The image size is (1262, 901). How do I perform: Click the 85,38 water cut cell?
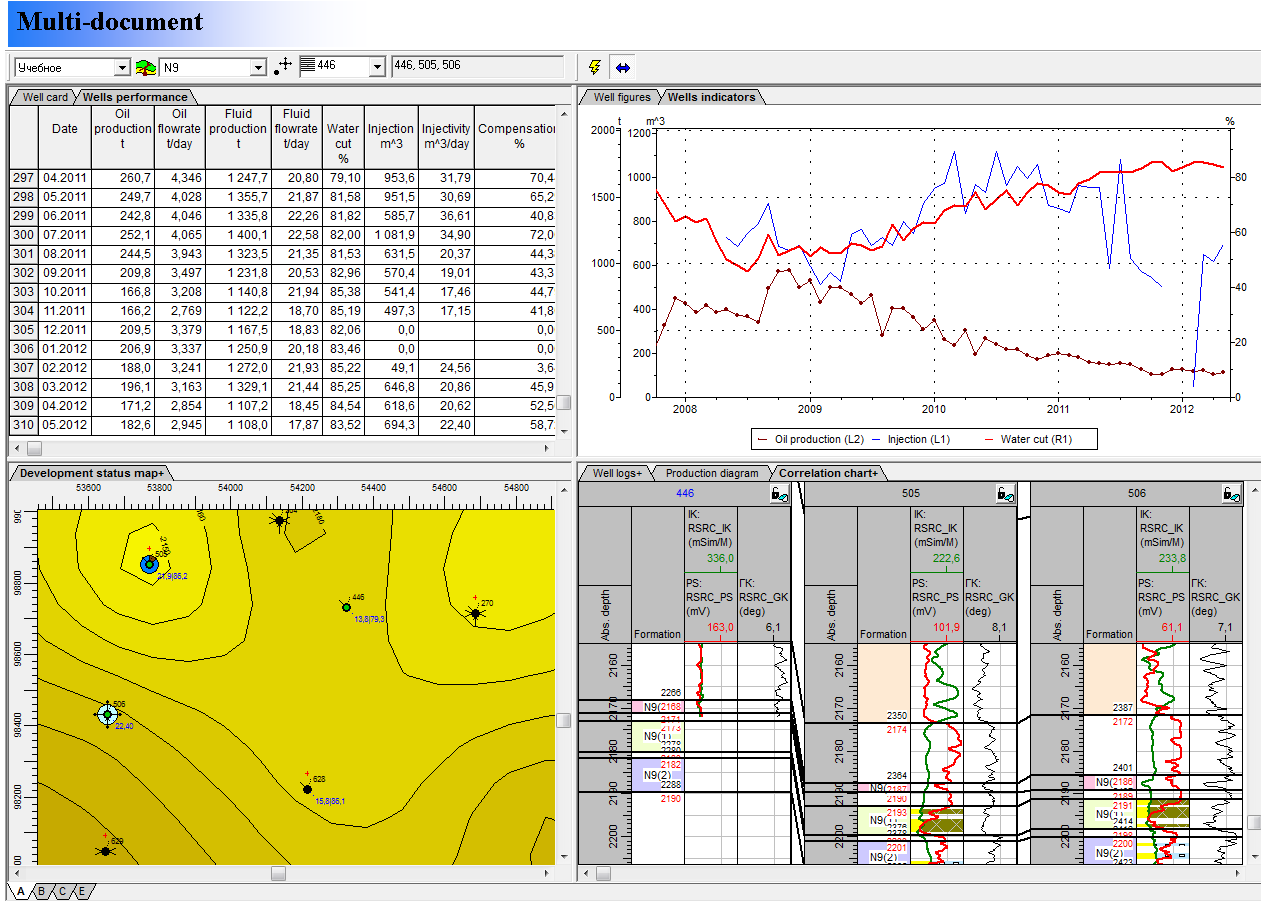343,291
